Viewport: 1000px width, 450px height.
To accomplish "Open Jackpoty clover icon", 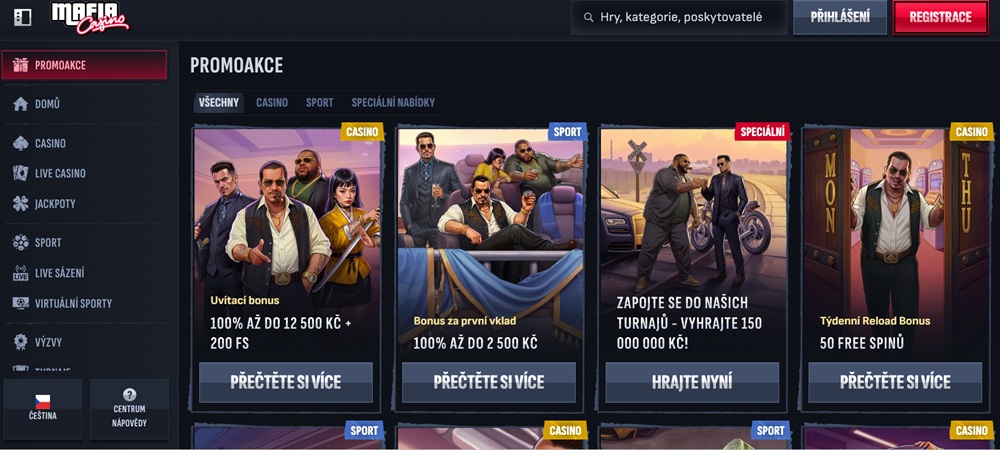I will 20,204.
